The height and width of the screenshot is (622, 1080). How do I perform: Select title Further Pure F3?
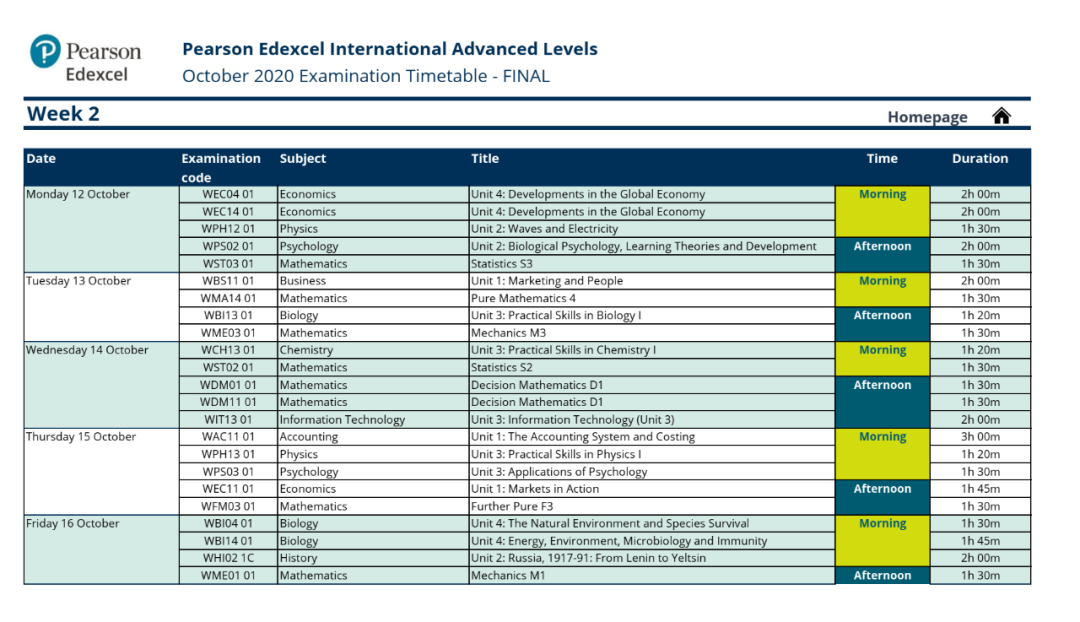(x=512, y=506)
